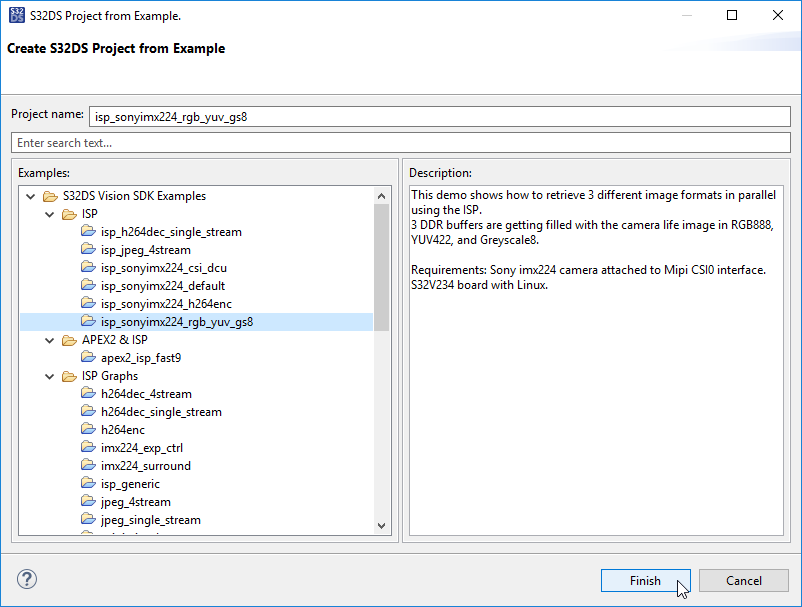The height and width of the screenshot is (607, 802).
Task: Select the isp_sonyimx224_rgb_yuv_gs8 tree label
Action: pyautogui.click(x=177, y=322)
